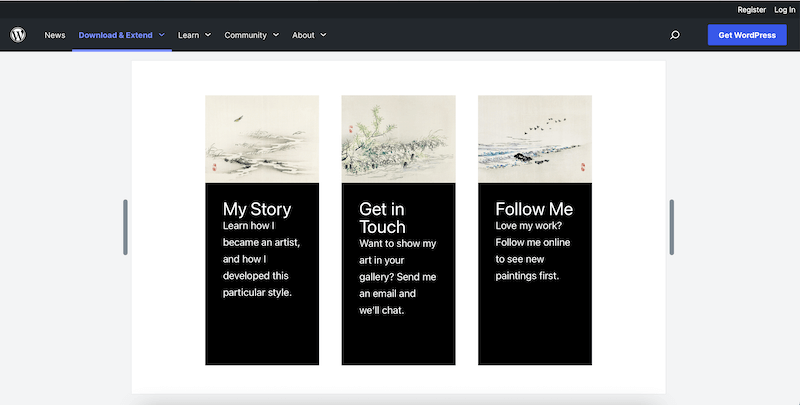The height and width of the screenshot is (405, 800).
Task: Open the search magnifier icon
Action: coord(674,35)
